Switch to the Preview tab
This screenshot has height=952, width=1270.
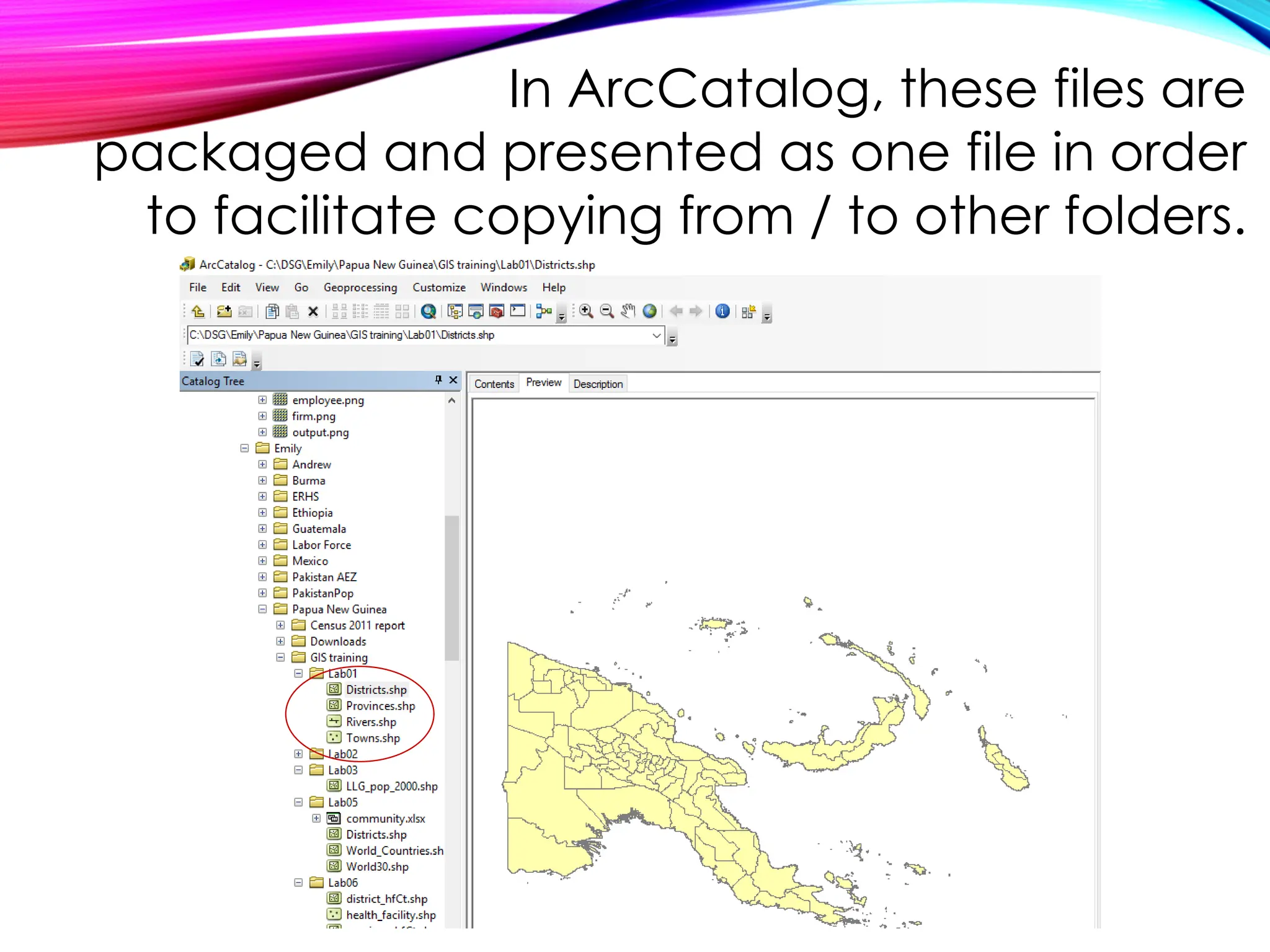(x=544, y=383)
